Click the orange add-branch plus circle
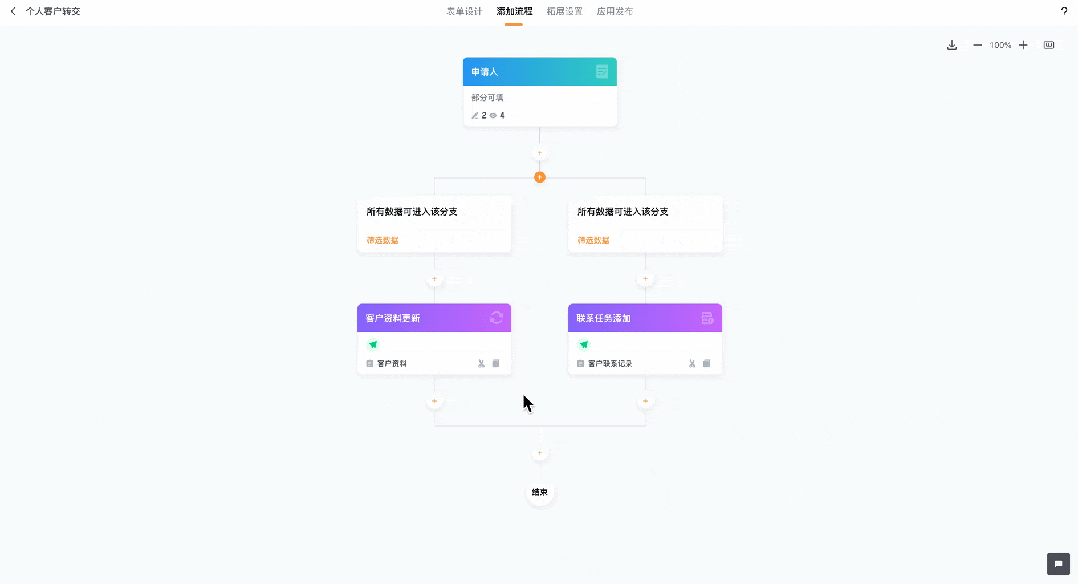 click(540, 177)
